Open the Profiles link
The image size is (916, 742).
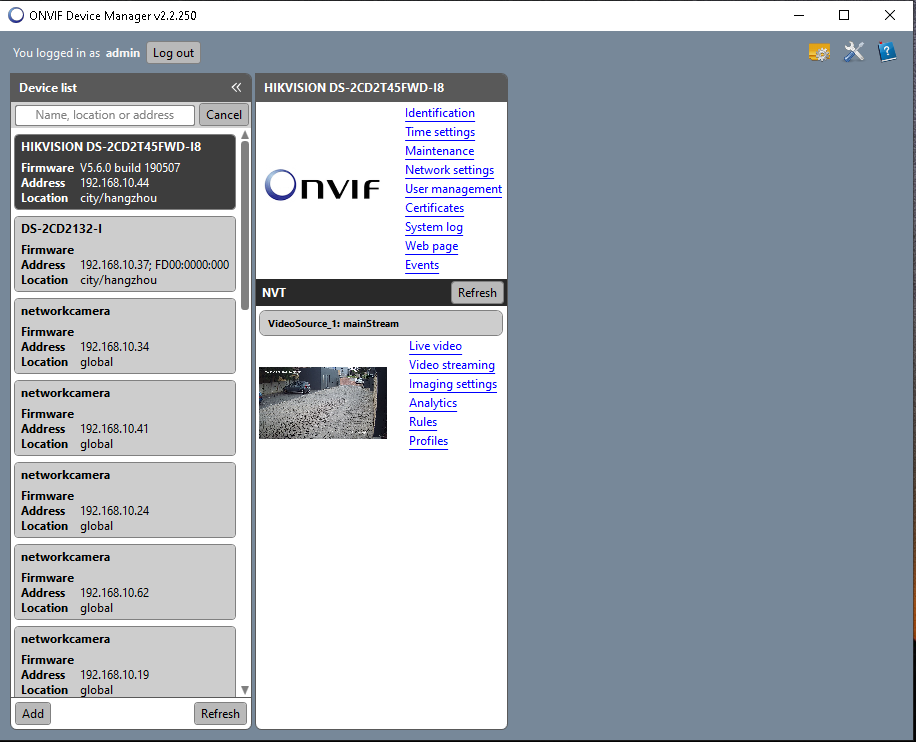tap(428, 441)
